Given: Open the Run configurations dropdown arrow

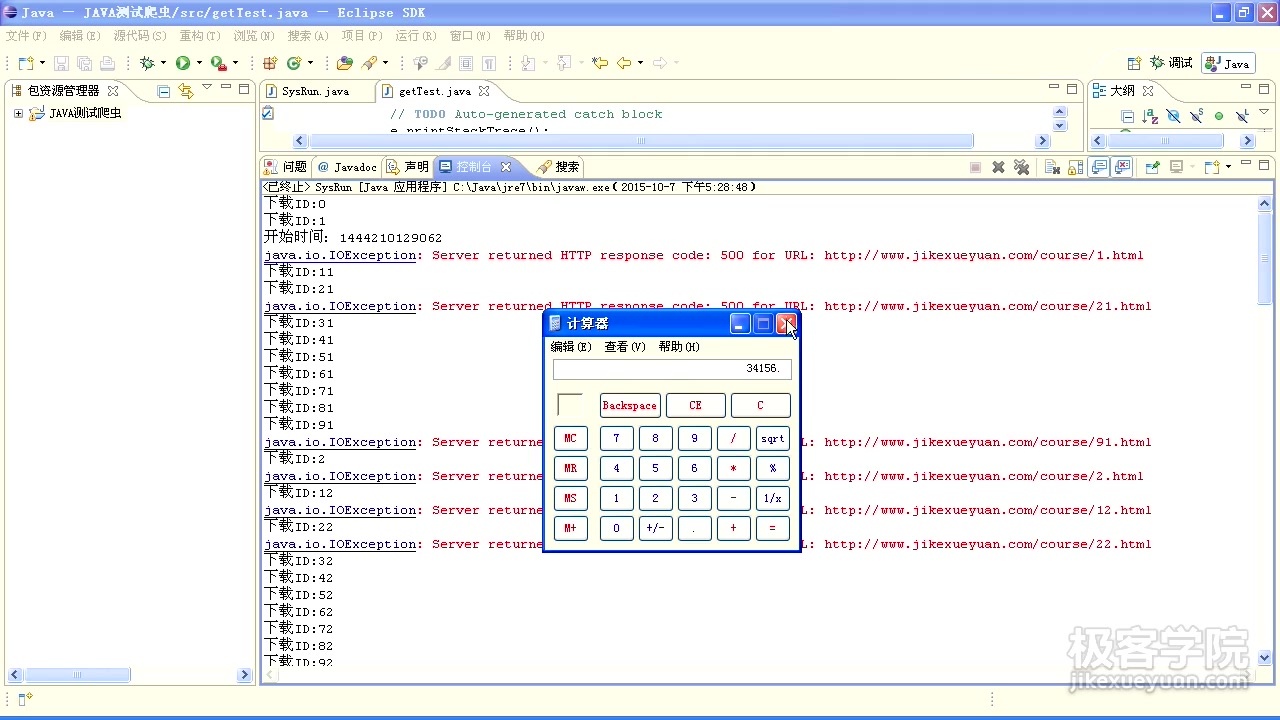Looking at the screenshot, I should pos(199,63).
